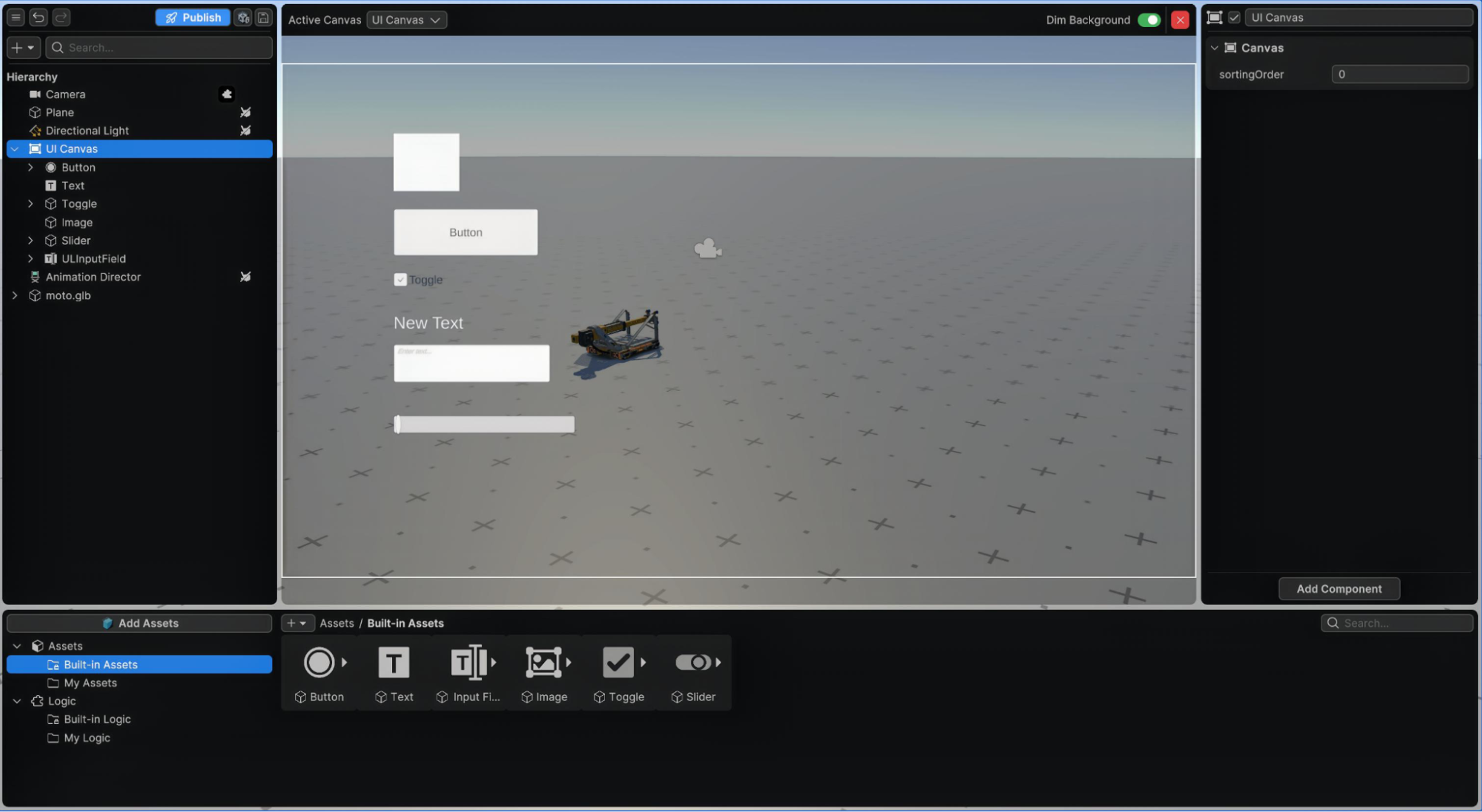Click the white Image element on canvas

click(x=426, y=162)
